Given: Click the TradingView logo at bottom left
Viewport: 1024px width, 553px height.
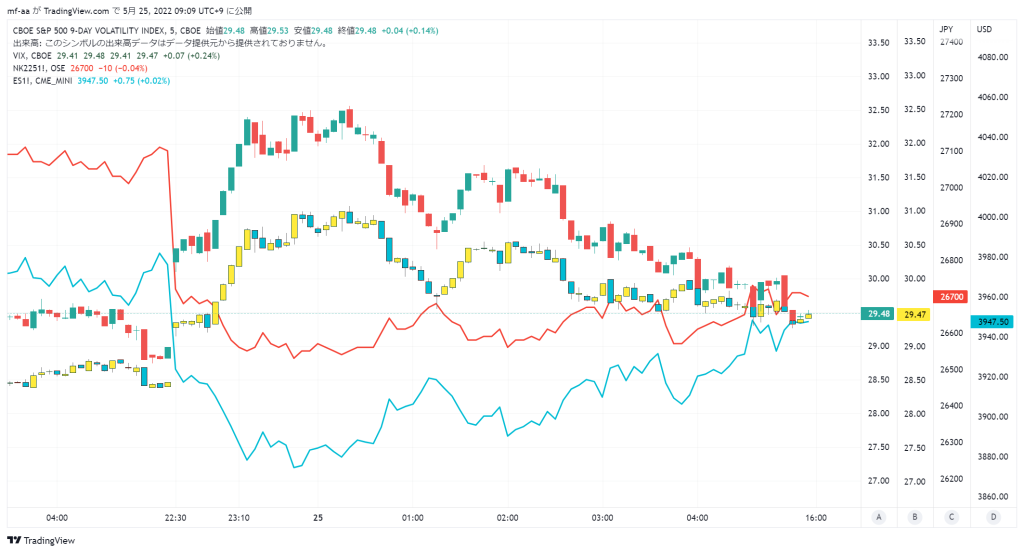Looking at the screenshot, I should pos(40,541).
